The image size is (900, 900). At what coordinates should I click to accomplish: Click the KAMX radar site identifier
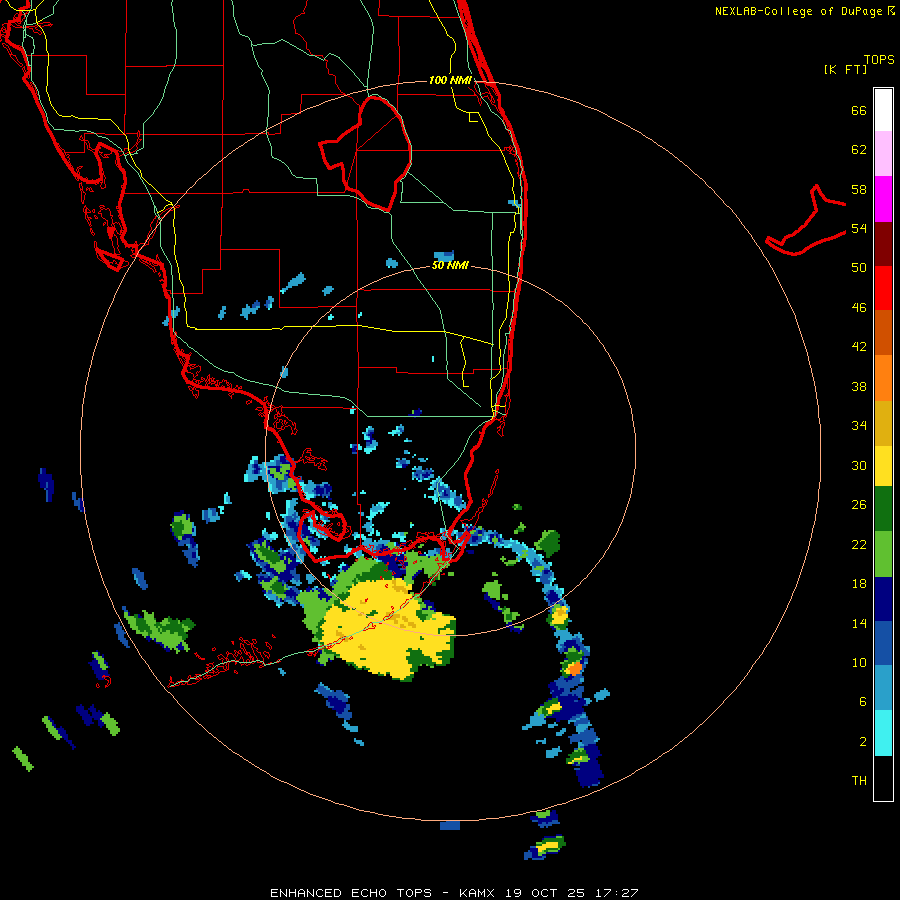pyautogui.click(x=476, y=893)
